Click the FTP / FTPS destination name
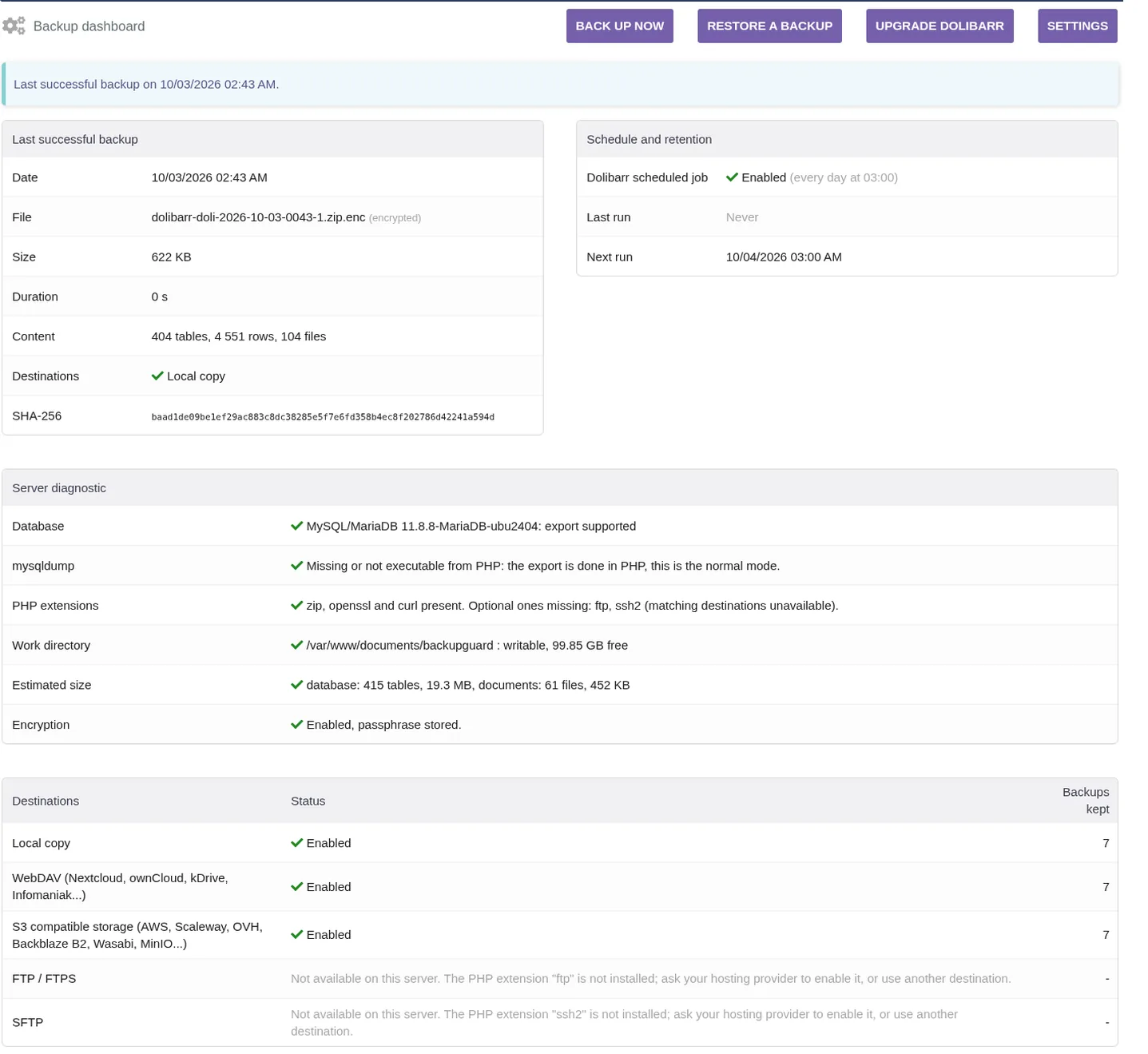The image size is (1148, 1054). [x=44, y=979]
